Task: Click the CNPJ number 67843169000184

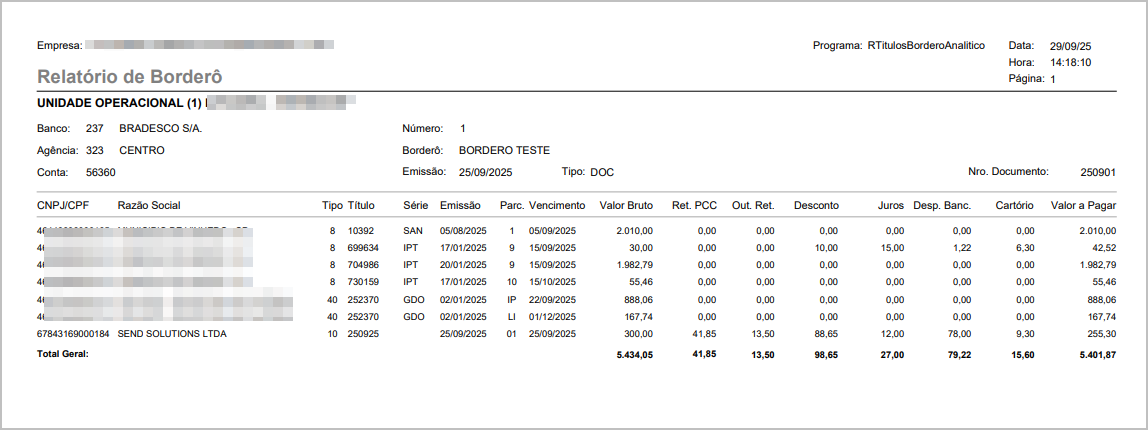Action: click(74, 334)
